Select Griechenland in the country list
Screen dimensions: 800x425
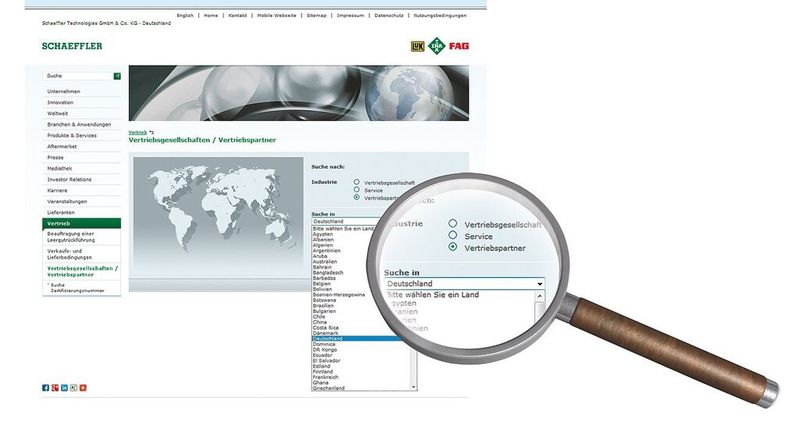(x=329, y=388)
